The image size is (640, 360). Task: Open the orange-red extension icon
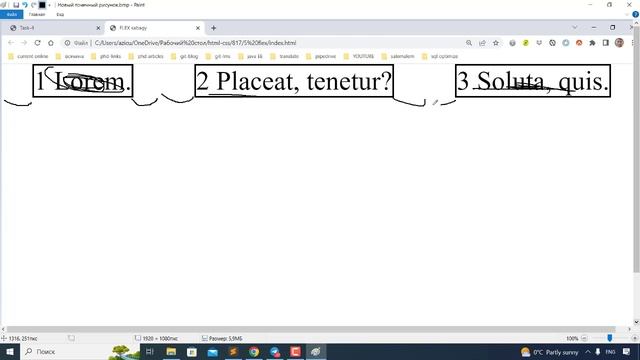pos(579,43)
